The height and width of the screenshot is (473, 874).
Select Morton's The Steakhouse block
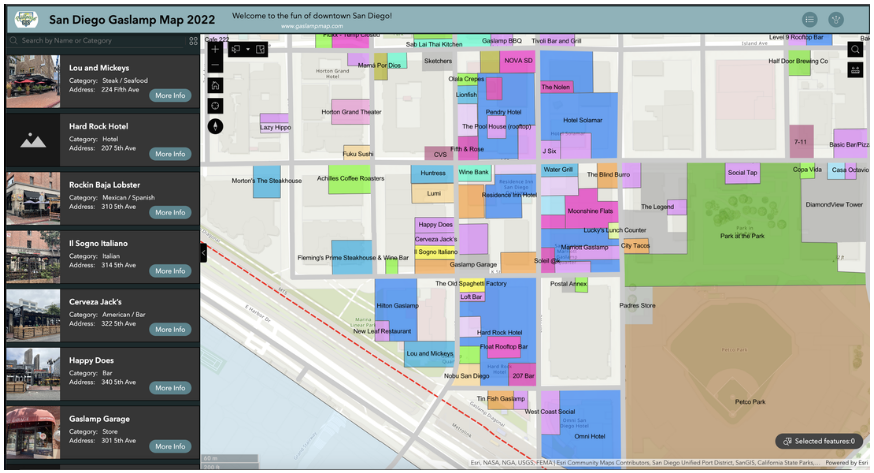[x=266, y=182]
